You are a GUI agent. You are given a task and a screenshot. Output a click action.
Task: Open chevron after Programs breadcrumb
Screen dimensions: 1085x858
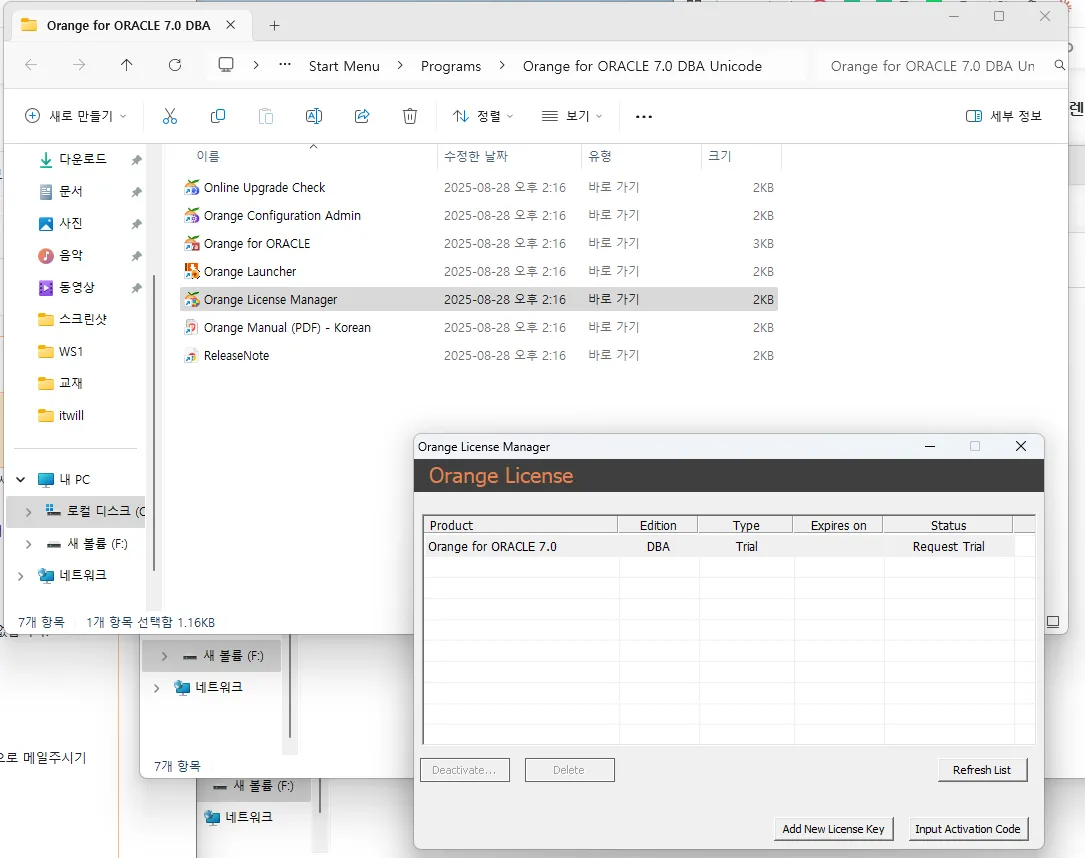(x=502, y=65)
